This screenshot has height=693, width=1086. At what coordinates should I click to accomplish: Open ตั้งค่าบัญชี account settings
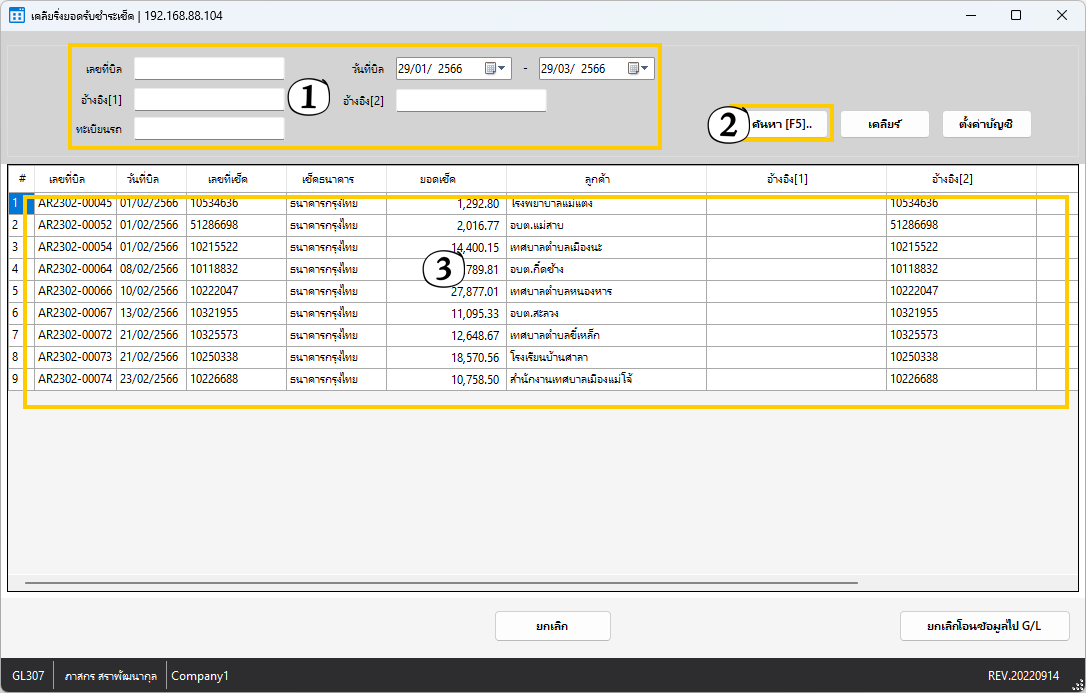tap(985, 124)
